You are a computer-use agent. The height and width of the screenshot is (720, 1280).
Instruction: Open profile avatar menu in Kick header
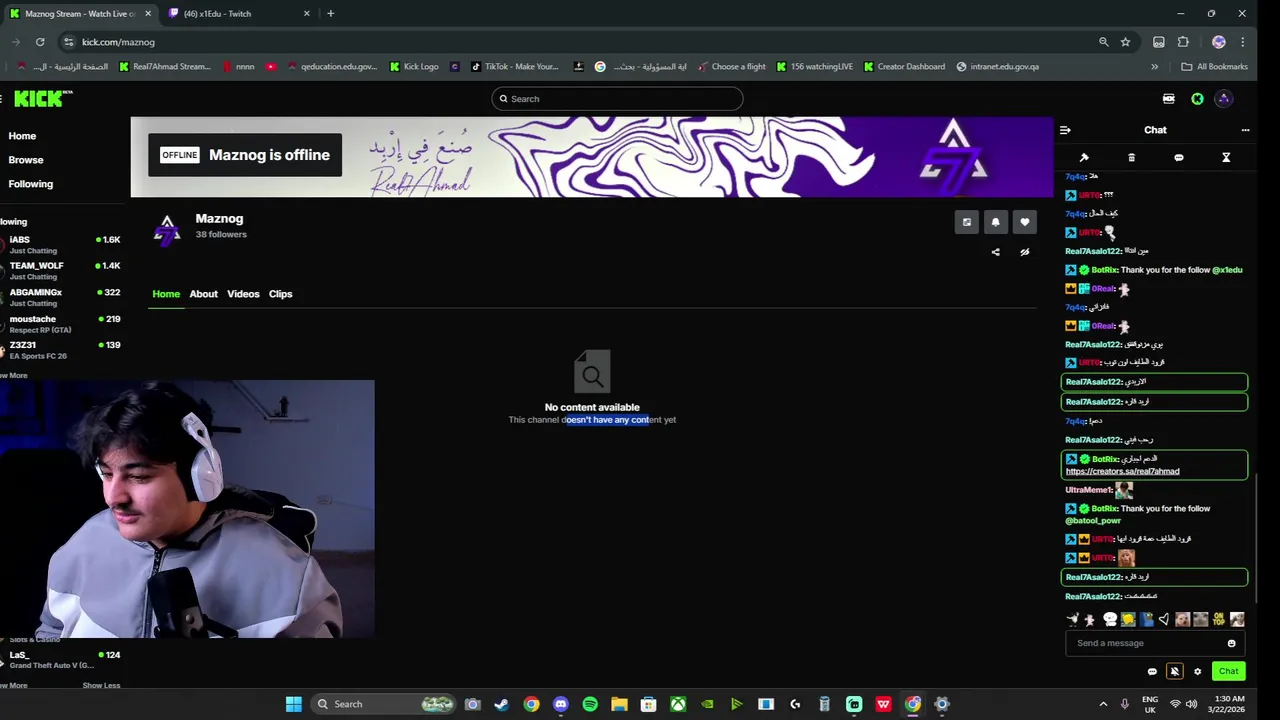coord(1224,98)
